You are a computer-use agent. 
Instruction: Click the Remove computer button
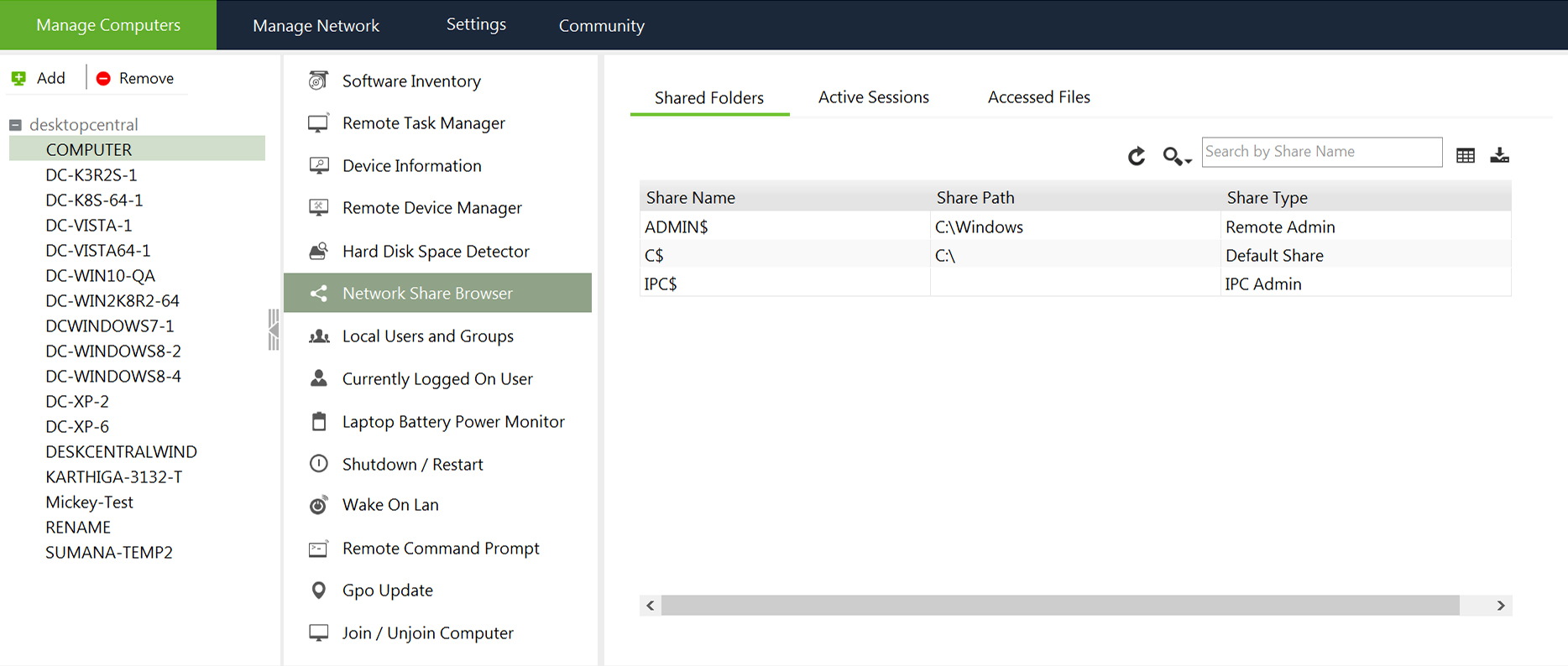coord(135,78)
